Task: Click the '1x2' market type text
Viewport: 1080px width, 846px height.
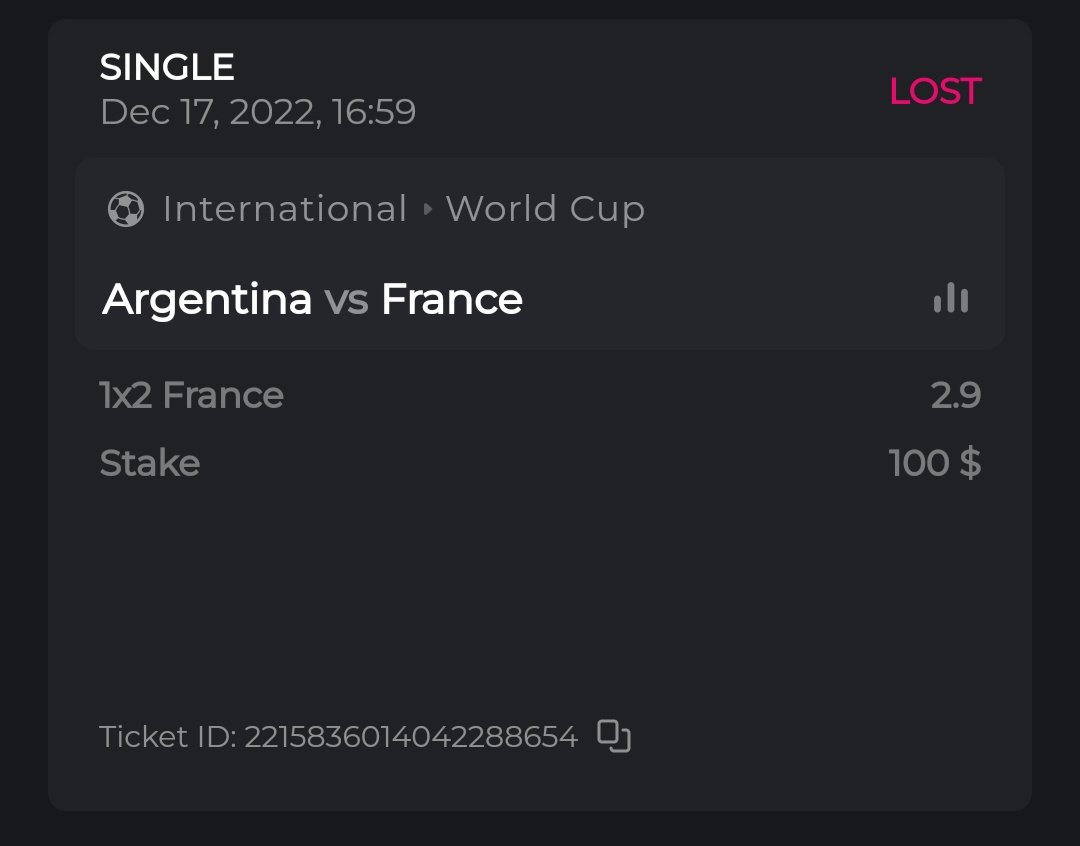Action: pyautogui.click(x=127, y=395)
